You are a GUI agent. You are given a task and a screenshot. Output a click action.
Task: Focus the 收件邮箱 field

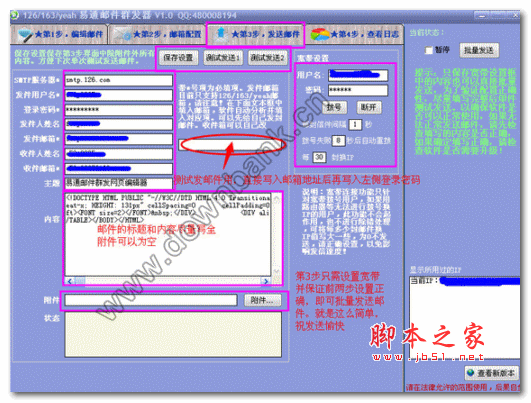click(x=119, y=169)
